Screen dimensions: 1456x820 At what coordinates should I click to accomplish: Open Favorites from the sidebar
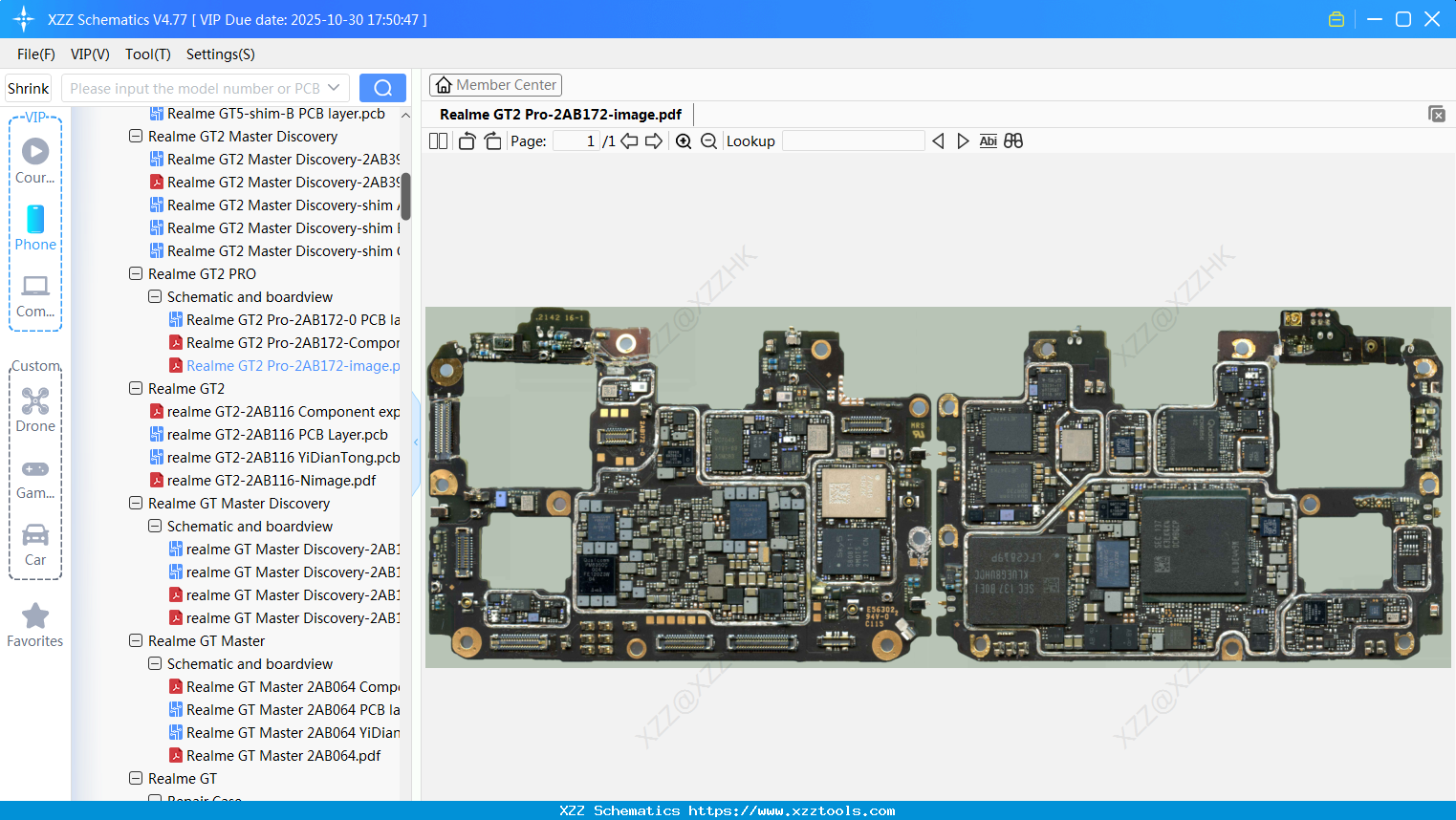(x=35, y=625)
